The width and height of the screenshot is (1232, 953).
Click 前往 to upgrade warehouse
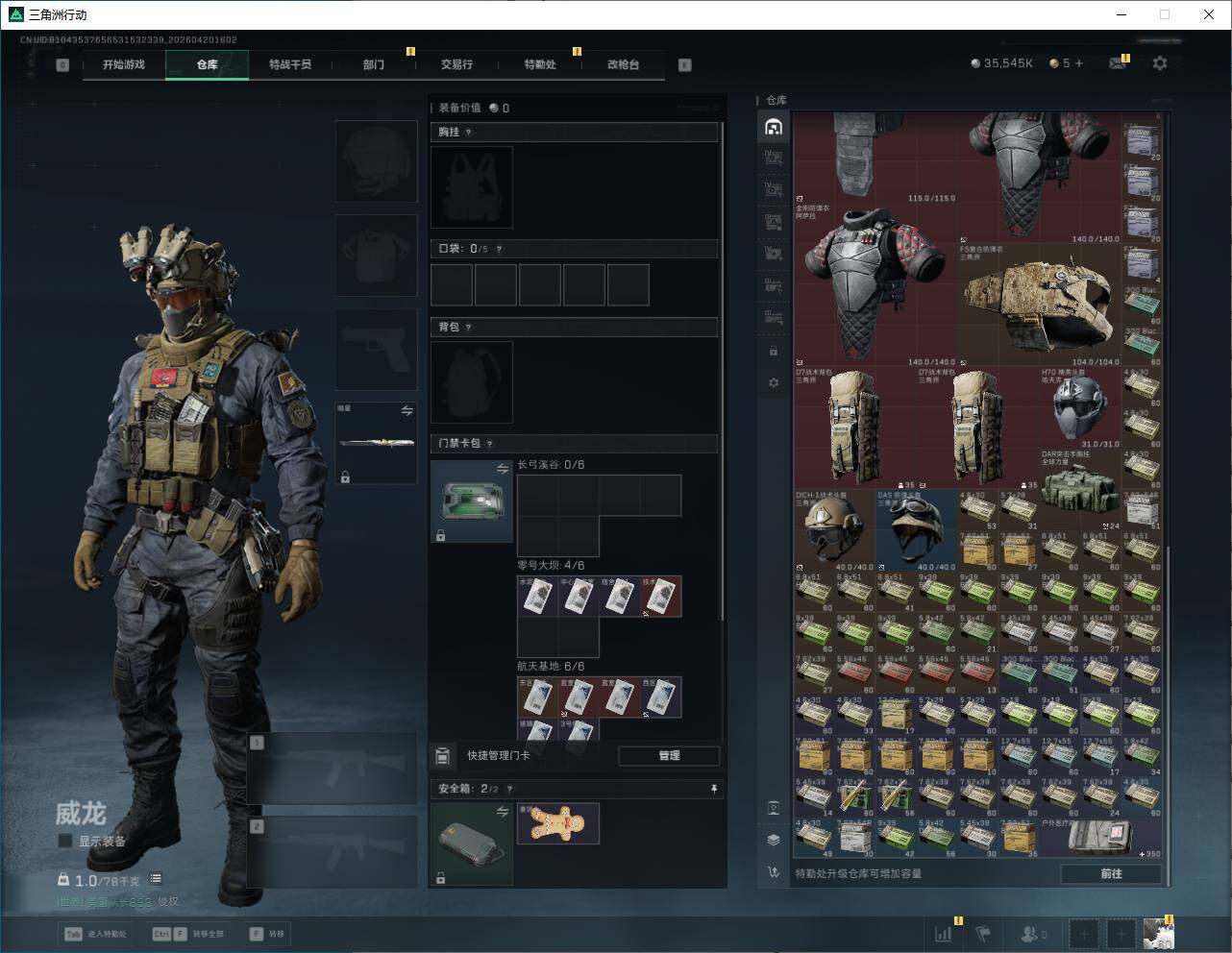1111,873
